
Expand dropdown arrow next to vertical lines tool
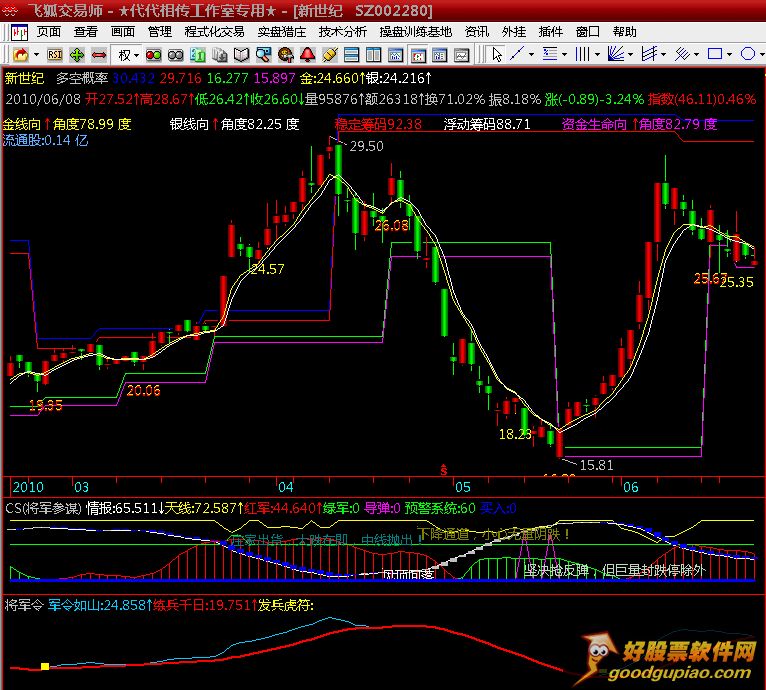(x=599, y=54)
